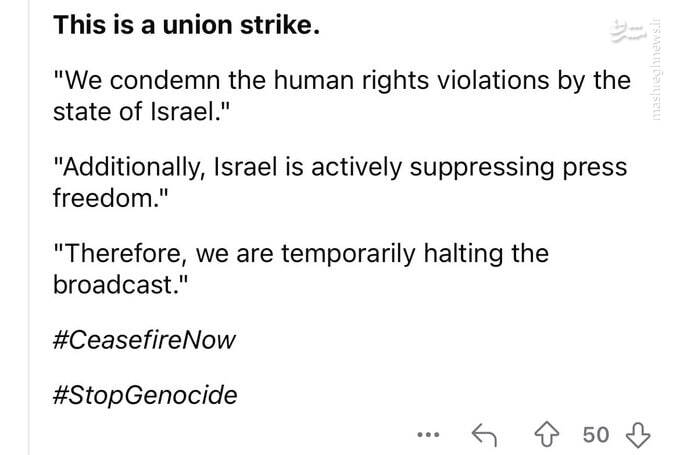Click the reply arrow icon
This screenshot has height=455, width=680.
(484, 434)
